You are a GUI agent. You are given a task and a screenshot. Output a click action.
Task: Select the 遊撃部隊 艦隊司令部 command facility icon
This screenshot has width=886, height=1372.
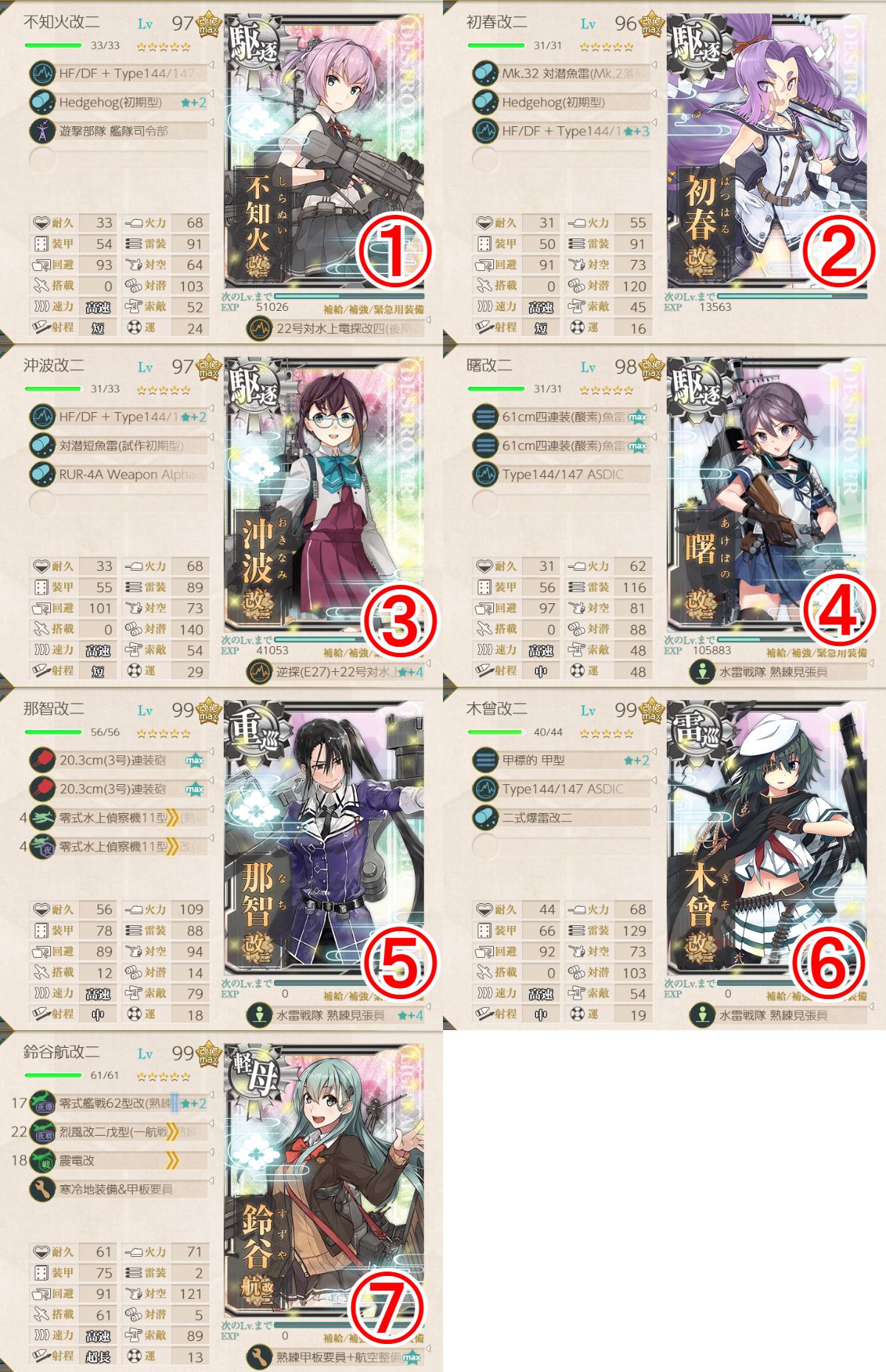click(x=42, y=131)
